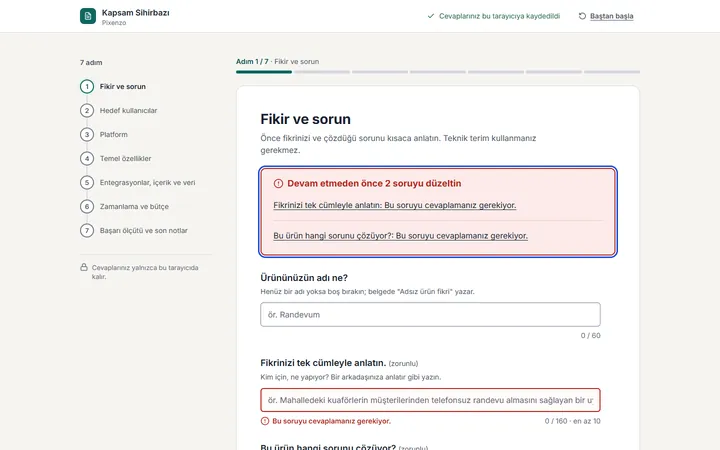Click the 'Adım 1 / 7' label
The width and height of the screenshot is (720, 450).
coord(252,62)
